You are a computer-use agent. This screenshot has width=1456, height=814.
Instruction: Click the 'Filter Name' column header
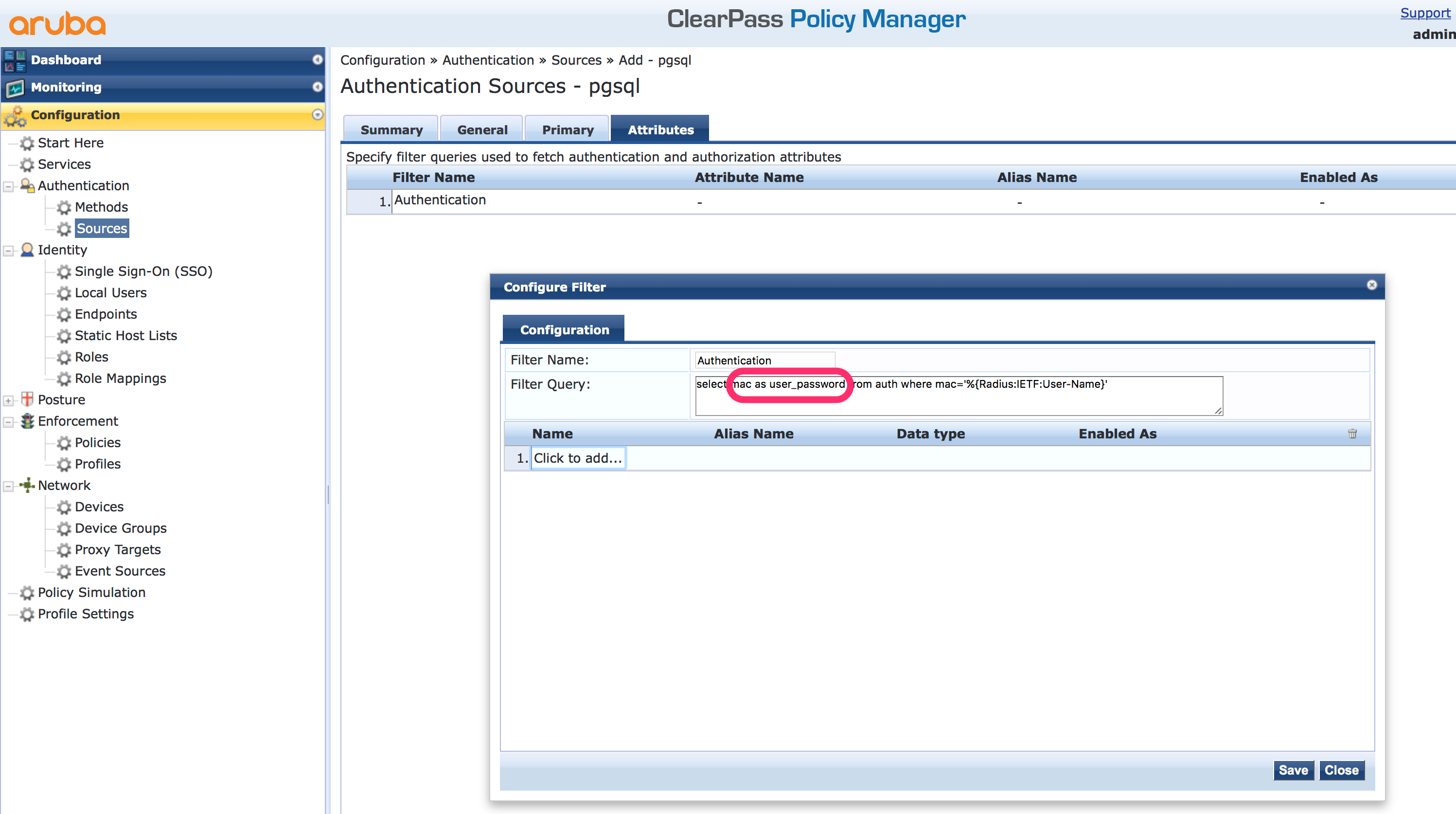[433, 178]
